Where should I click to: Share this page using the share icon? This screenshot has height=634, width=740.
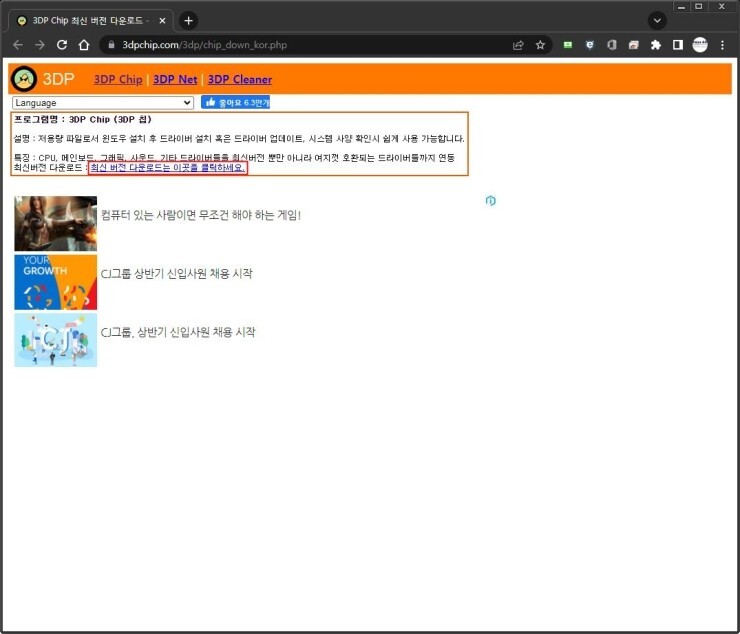tap(518, 45)
